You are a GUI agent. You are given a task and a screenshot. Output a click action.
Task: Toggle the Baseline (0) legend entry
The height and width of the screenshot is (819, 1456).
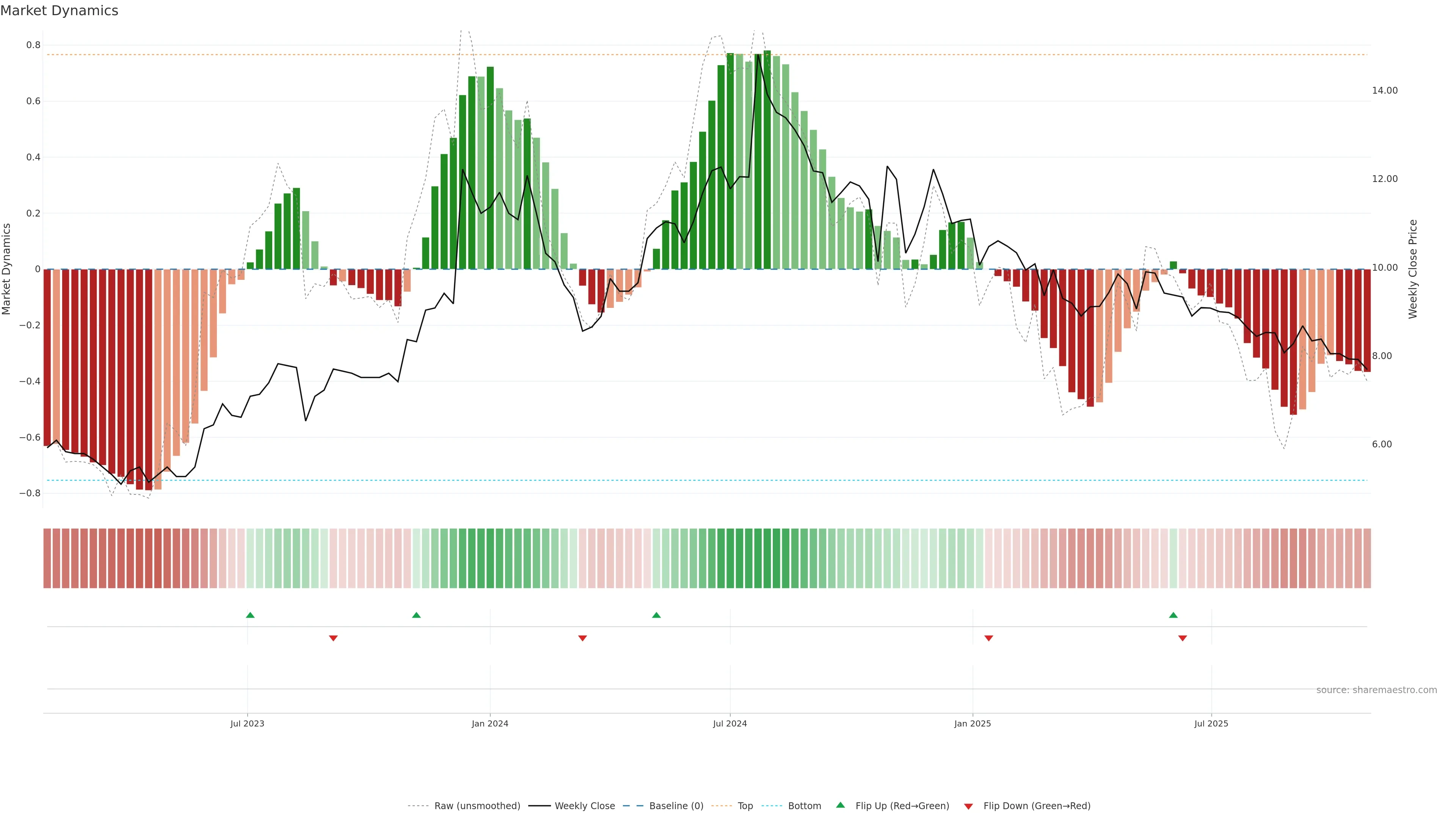pyautogui.click(x=676, y=806)
